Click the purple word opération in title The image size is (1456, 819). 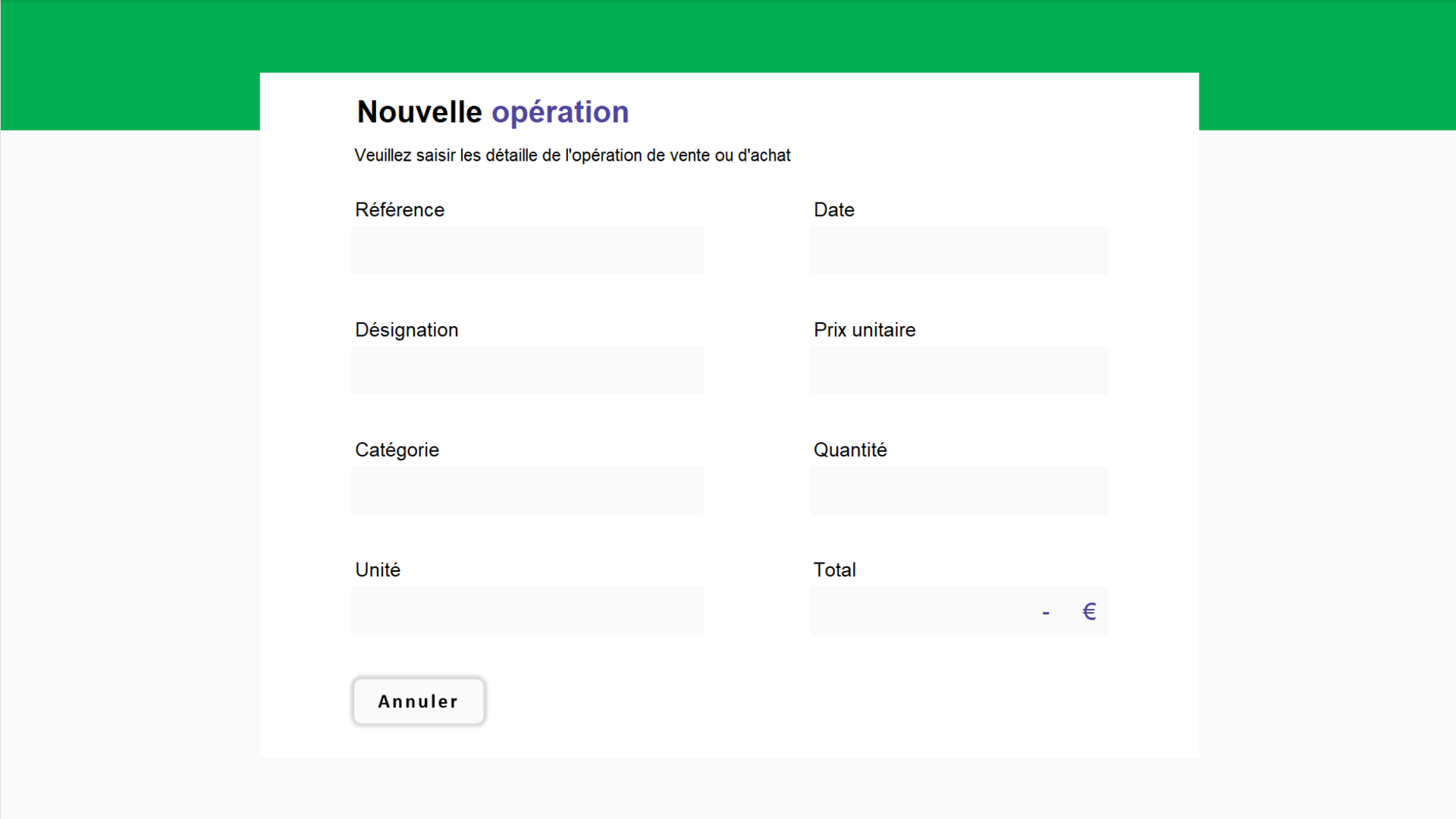(x=560, y=112)
